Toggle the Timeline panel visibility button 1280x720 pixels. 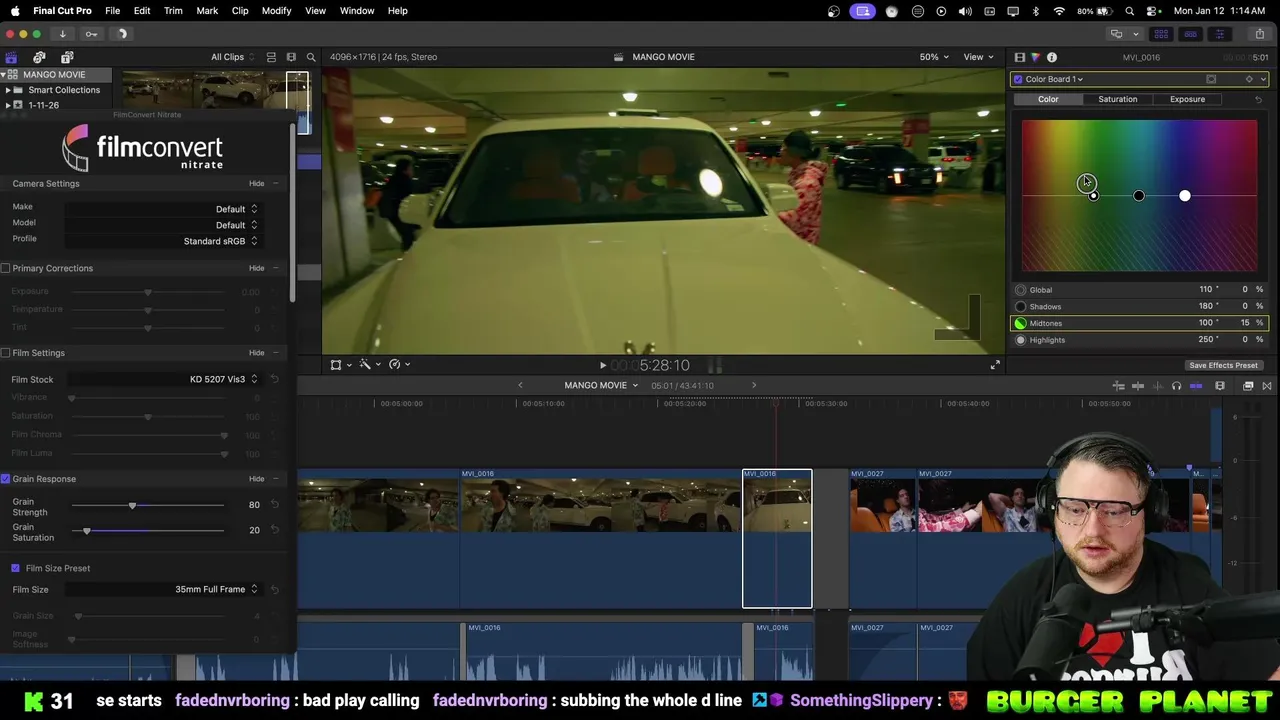[1190, 34]
